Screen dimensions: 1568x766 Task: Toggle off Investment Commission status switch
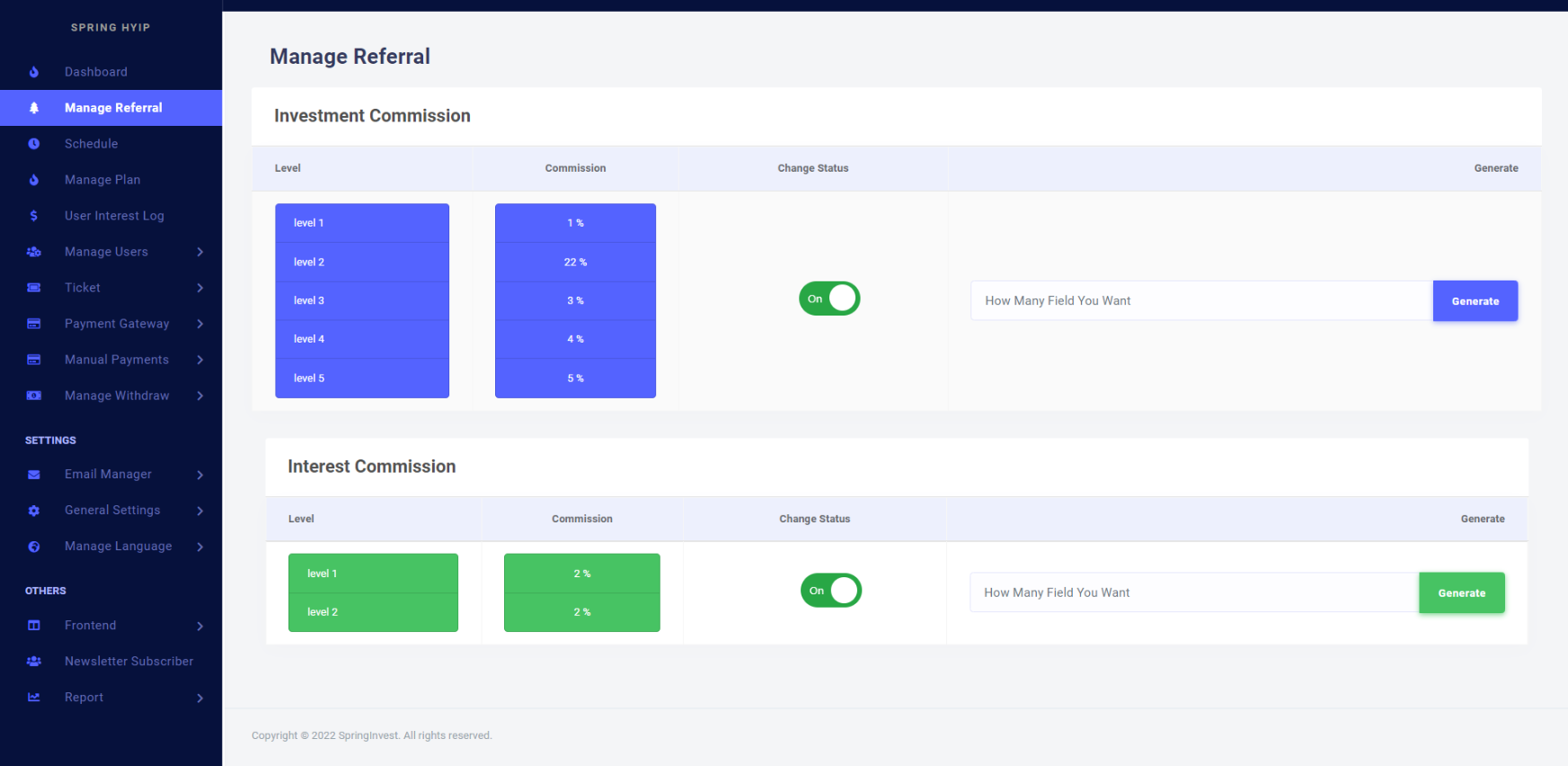coord(829,298)
